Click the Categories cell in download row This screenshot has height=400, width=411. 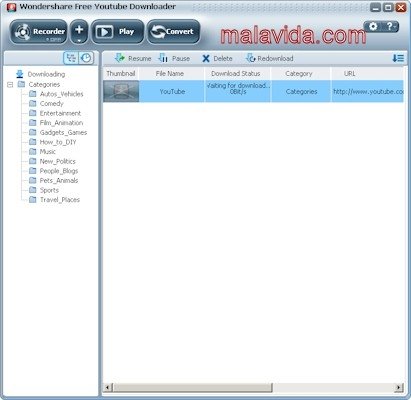(301, 91)
